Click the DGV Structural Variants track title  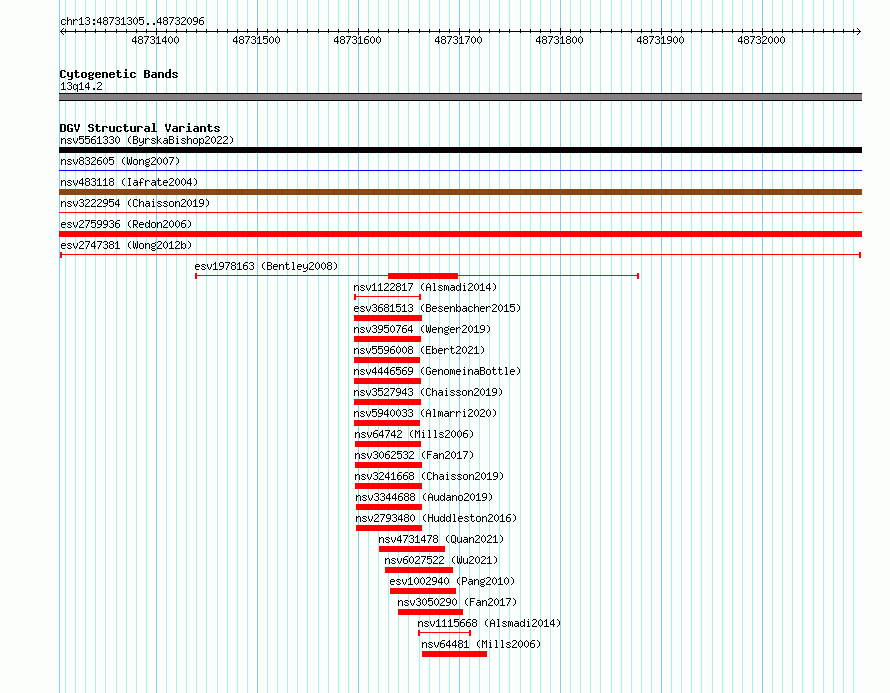[140, 128]
